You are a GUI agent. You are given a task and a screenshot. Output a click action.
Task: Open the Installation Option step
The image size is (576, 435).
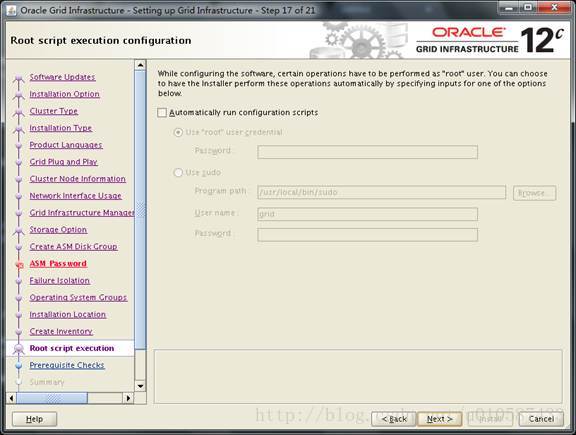65,94
